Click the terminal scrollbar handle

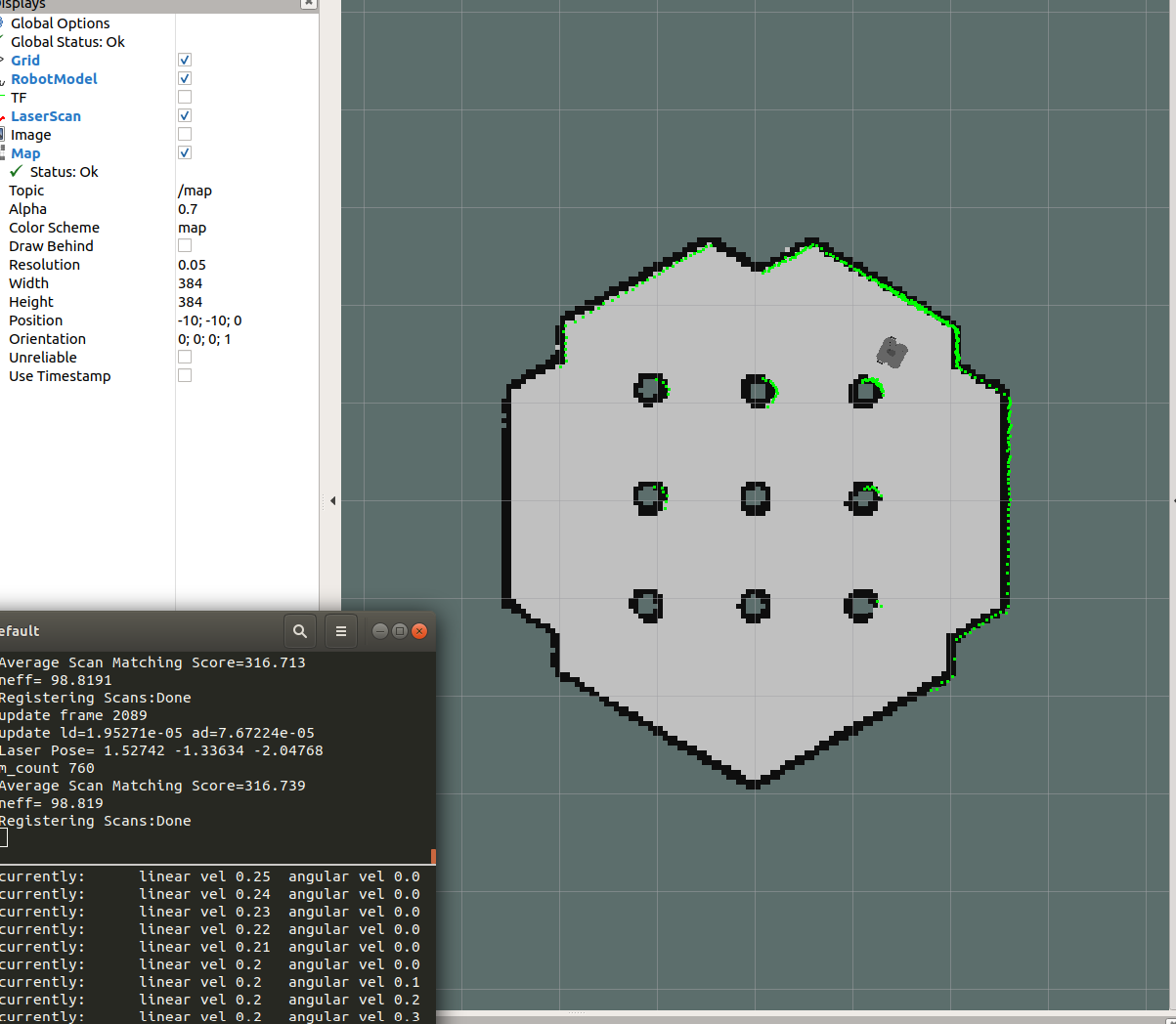(432, 856)
